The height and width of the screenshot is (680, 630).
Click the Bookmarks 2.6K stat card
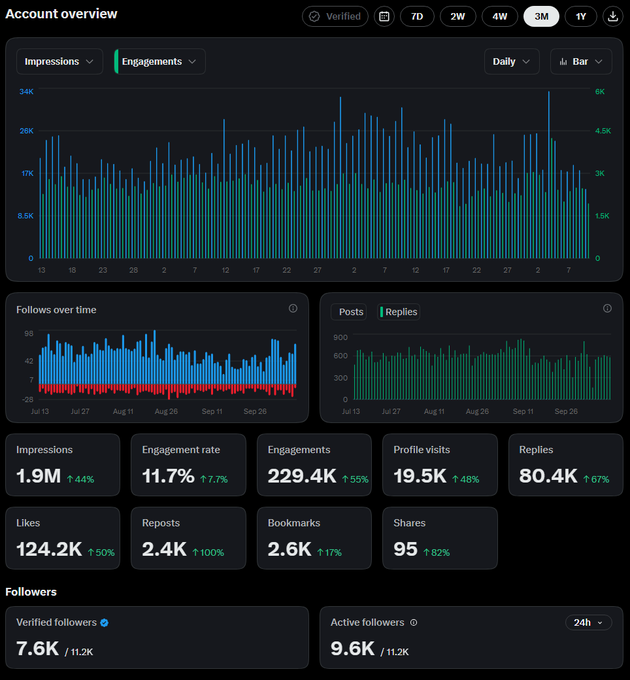[314, 538]
